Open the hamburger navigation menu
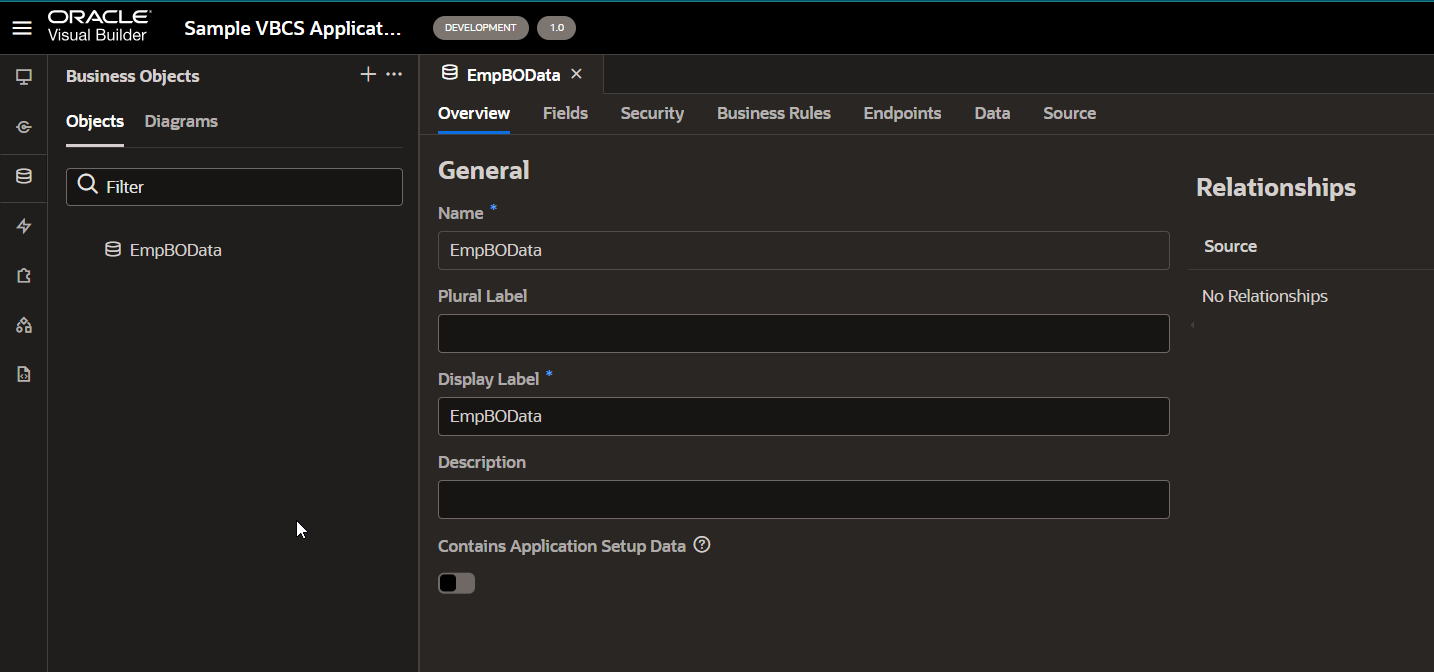Image resolution: width=1434 pixels, height=672 pixels. (22, 28)
